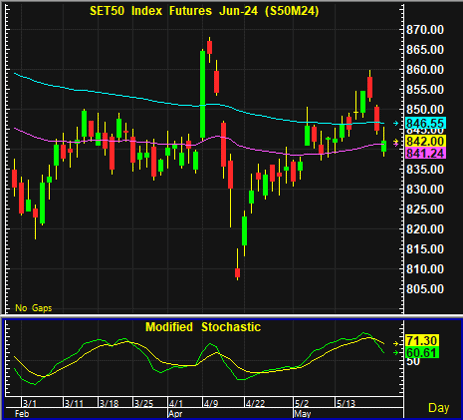This screenshot has width=463, height=420.
Task: Click the last green candle near 842
Action: [x=384, y=146]
